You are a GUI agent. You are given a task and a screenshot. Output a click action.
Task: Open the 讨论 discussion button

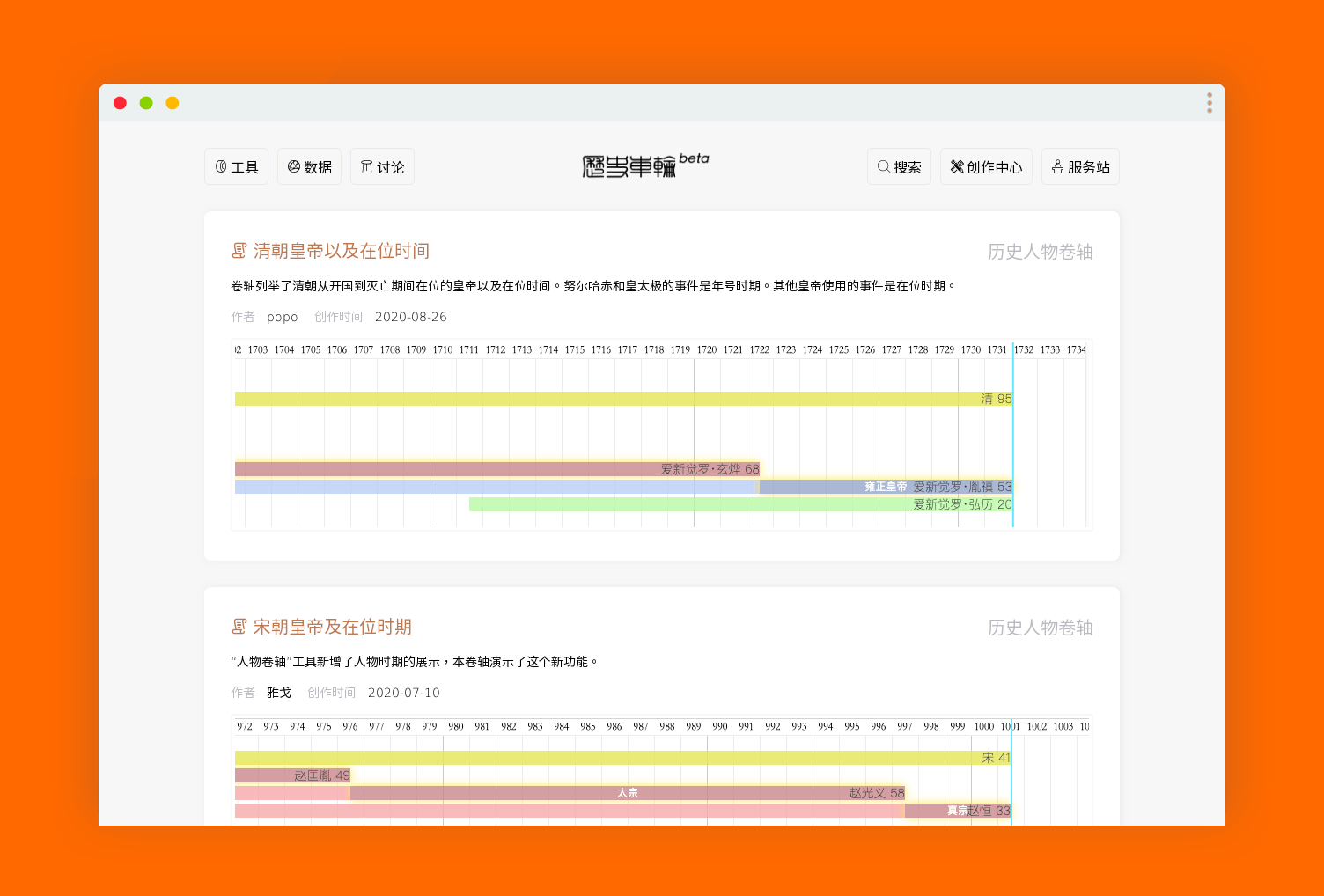pyautogui.click(x=382, y=166)
